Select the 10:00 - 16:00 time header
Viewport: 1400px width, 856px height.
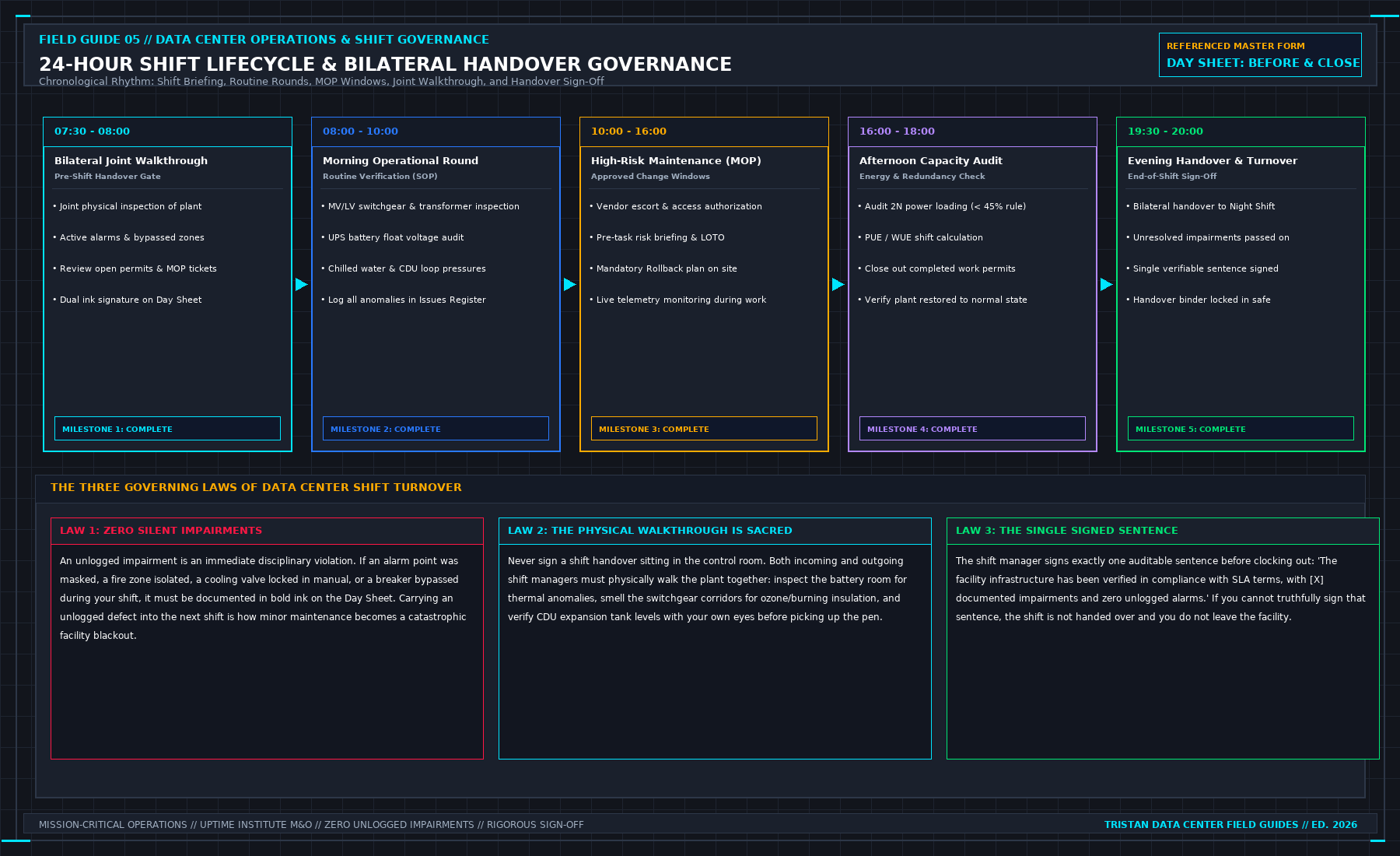coord(704,132)
